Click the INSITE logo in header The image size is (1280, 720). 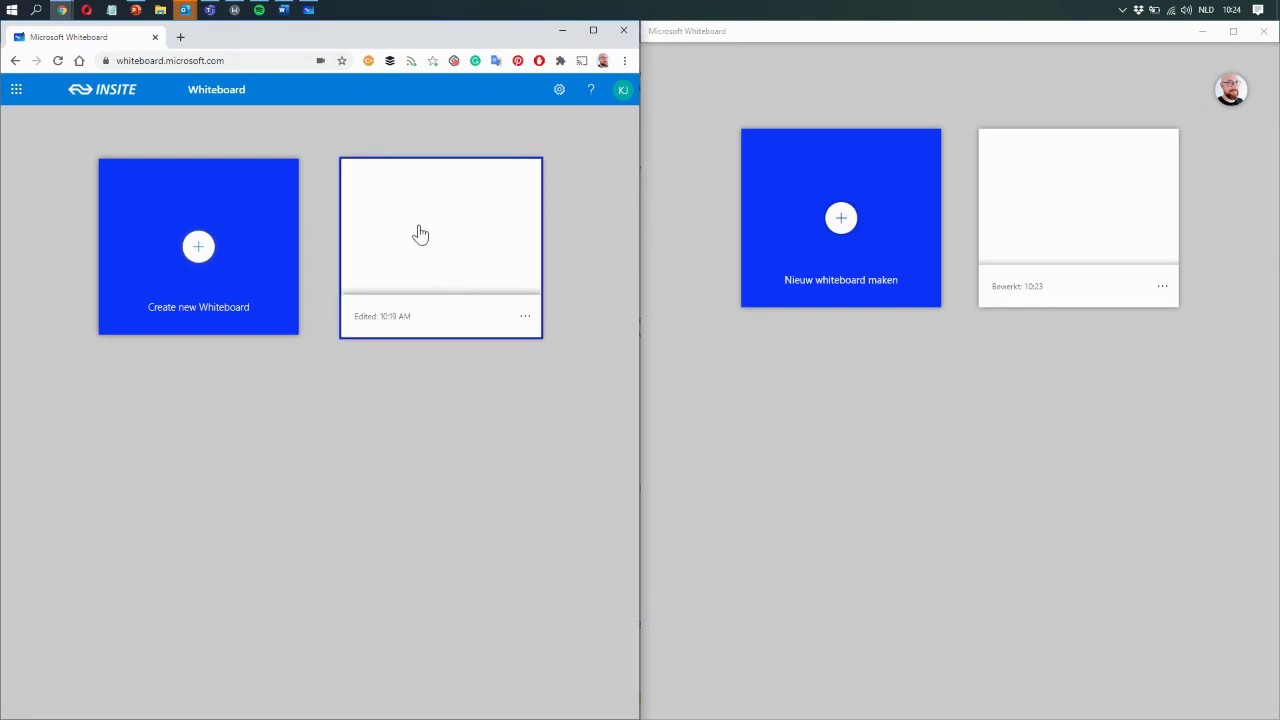[102, 89]
